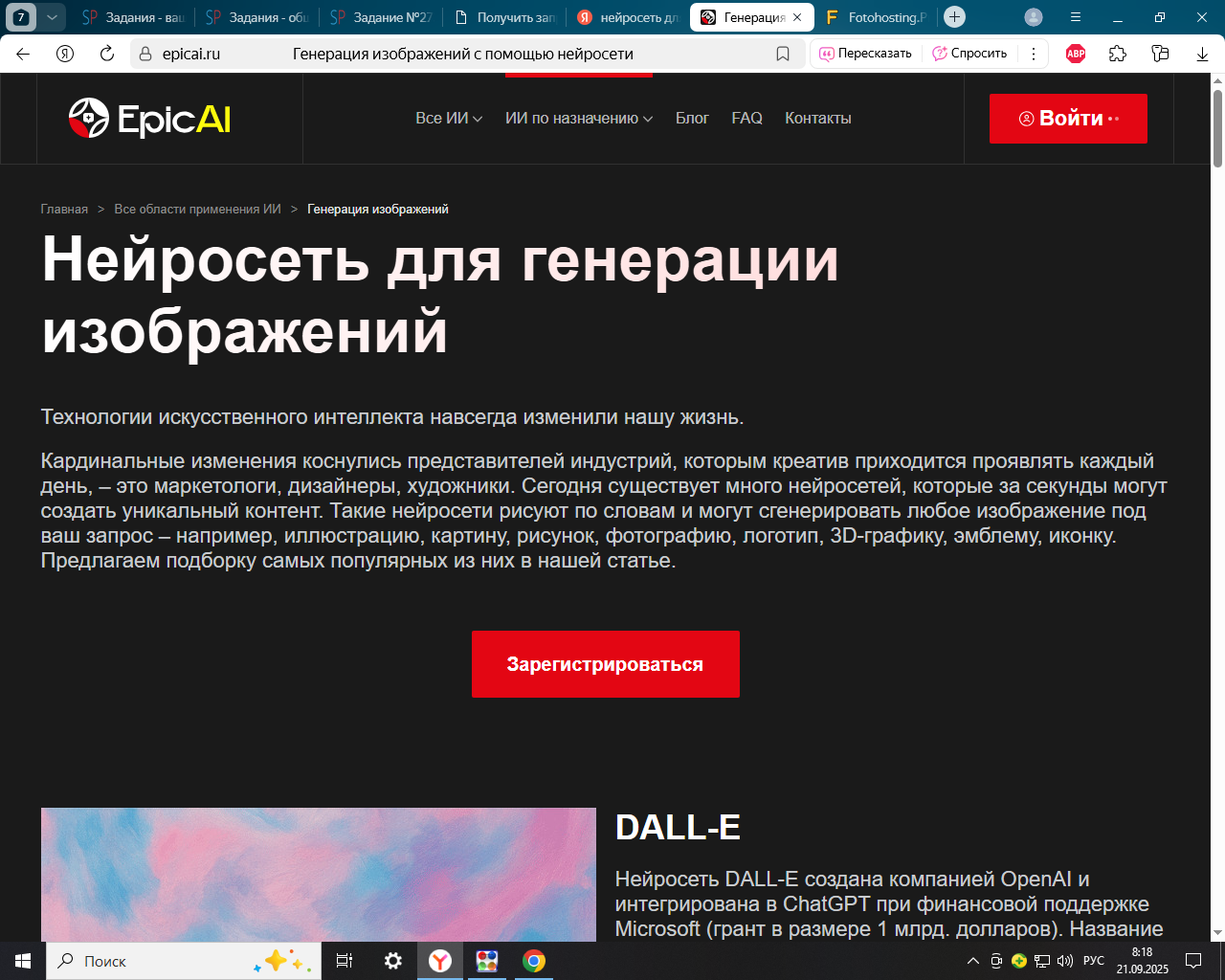The height and width of the screenshot is (980, 1225).
Task: Open the 'Блог' menu item
Action: [692, 118]
